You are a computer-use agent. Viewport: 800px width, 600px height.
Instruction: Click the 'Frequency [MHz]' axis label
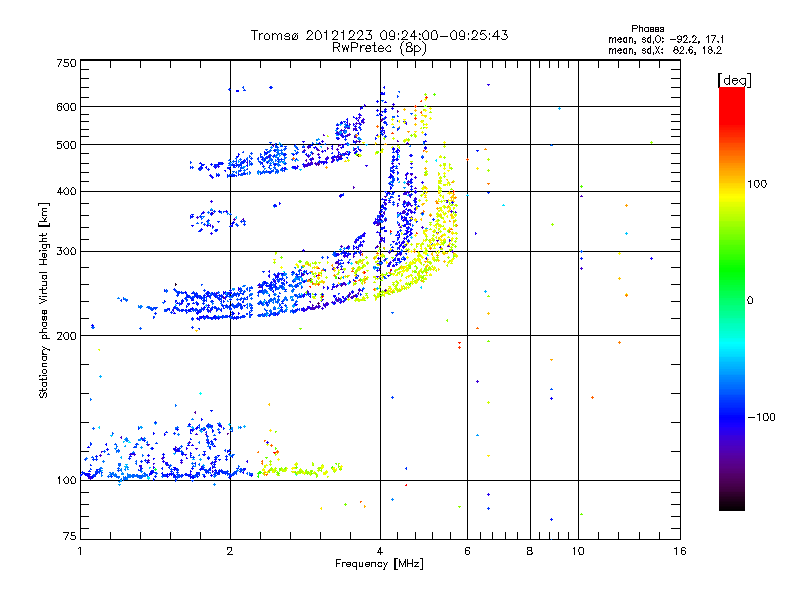(x=379, y=564)
